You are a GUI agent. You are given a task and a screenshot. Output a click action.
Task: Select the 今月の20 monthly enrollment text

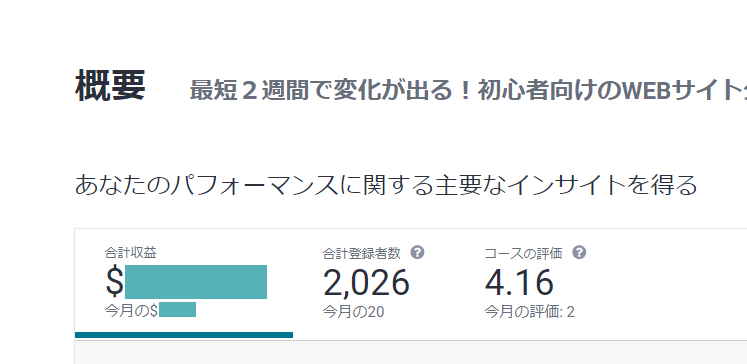353,312
